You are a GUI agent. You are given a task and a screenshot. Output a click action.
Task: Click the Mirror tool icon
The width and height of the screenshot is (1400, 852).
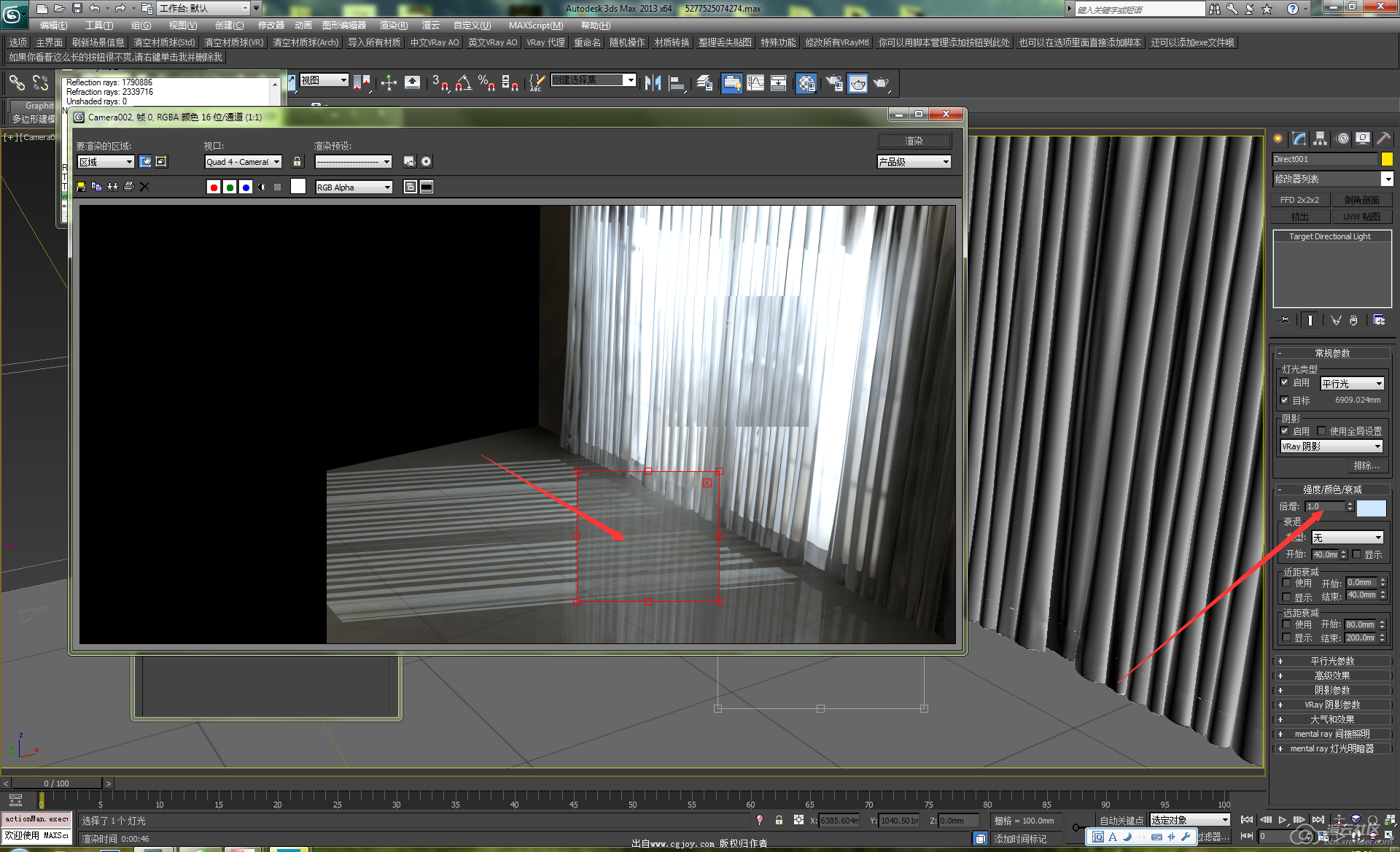653,83
